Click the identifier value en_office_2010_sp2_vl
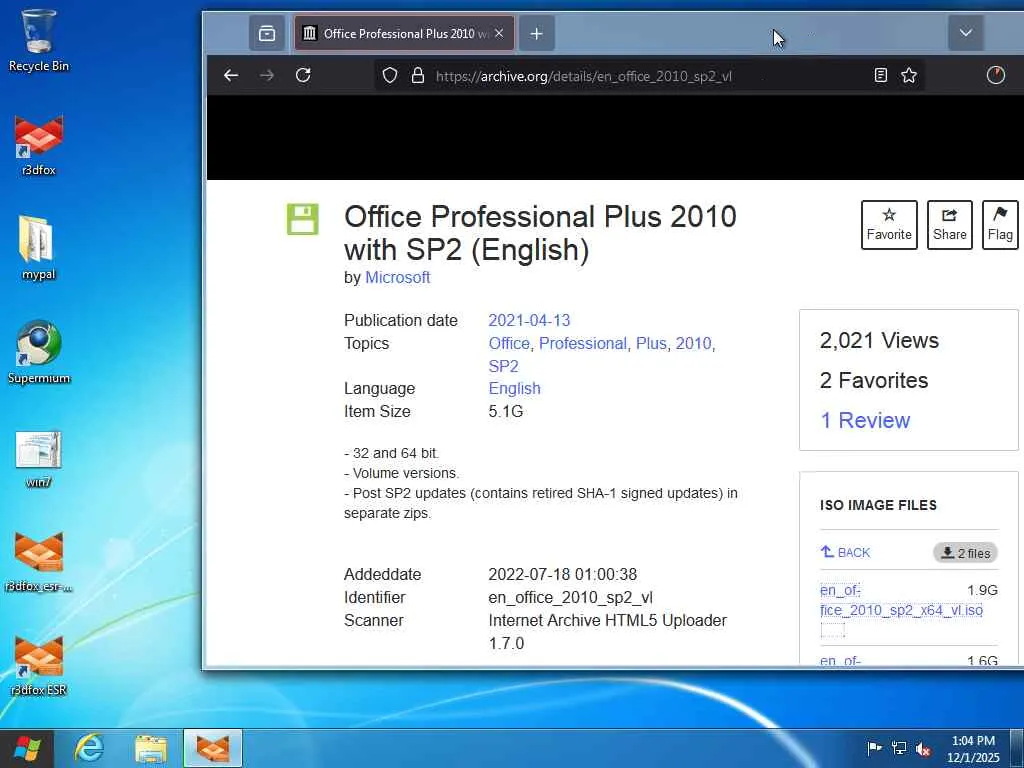The width and height of the screenshot is (1024, 768). [x=570, y=598]
